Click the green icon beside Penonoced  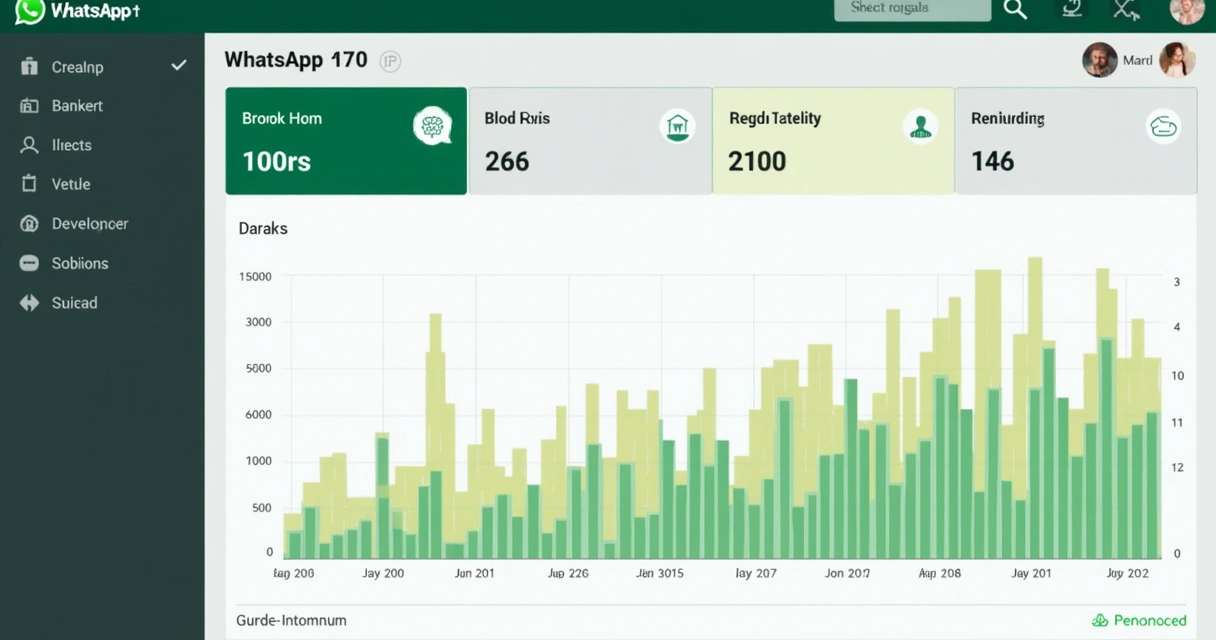click(x=1100, y=620)
